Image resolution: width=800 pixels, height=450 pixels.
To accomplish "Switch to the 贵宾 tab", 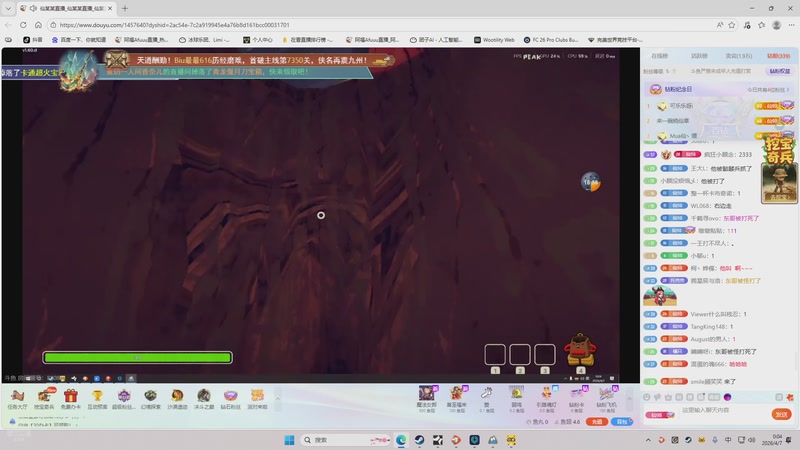I will point(739,56).
